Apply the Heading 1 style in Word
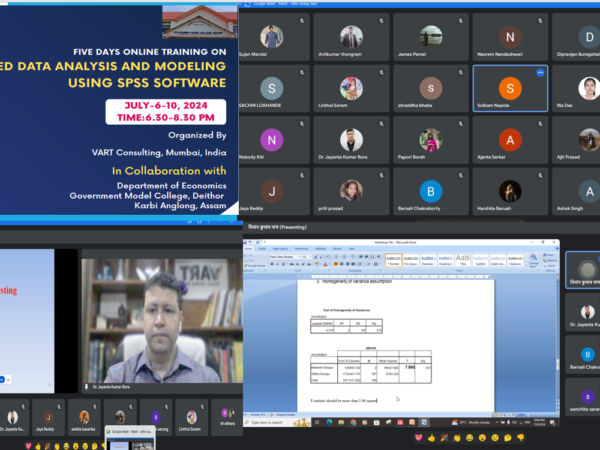The height and width of the screenshot is (450, 600). [428, 260]
